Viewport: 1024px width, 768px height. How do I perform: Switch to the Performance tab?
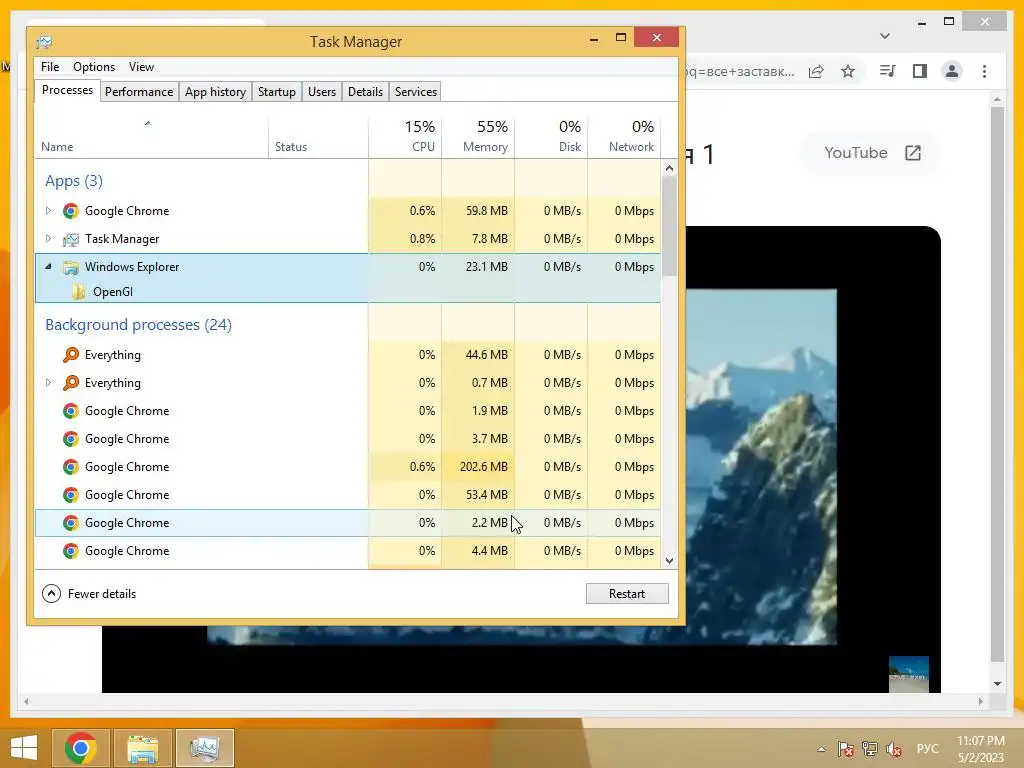tap(139, 92)
